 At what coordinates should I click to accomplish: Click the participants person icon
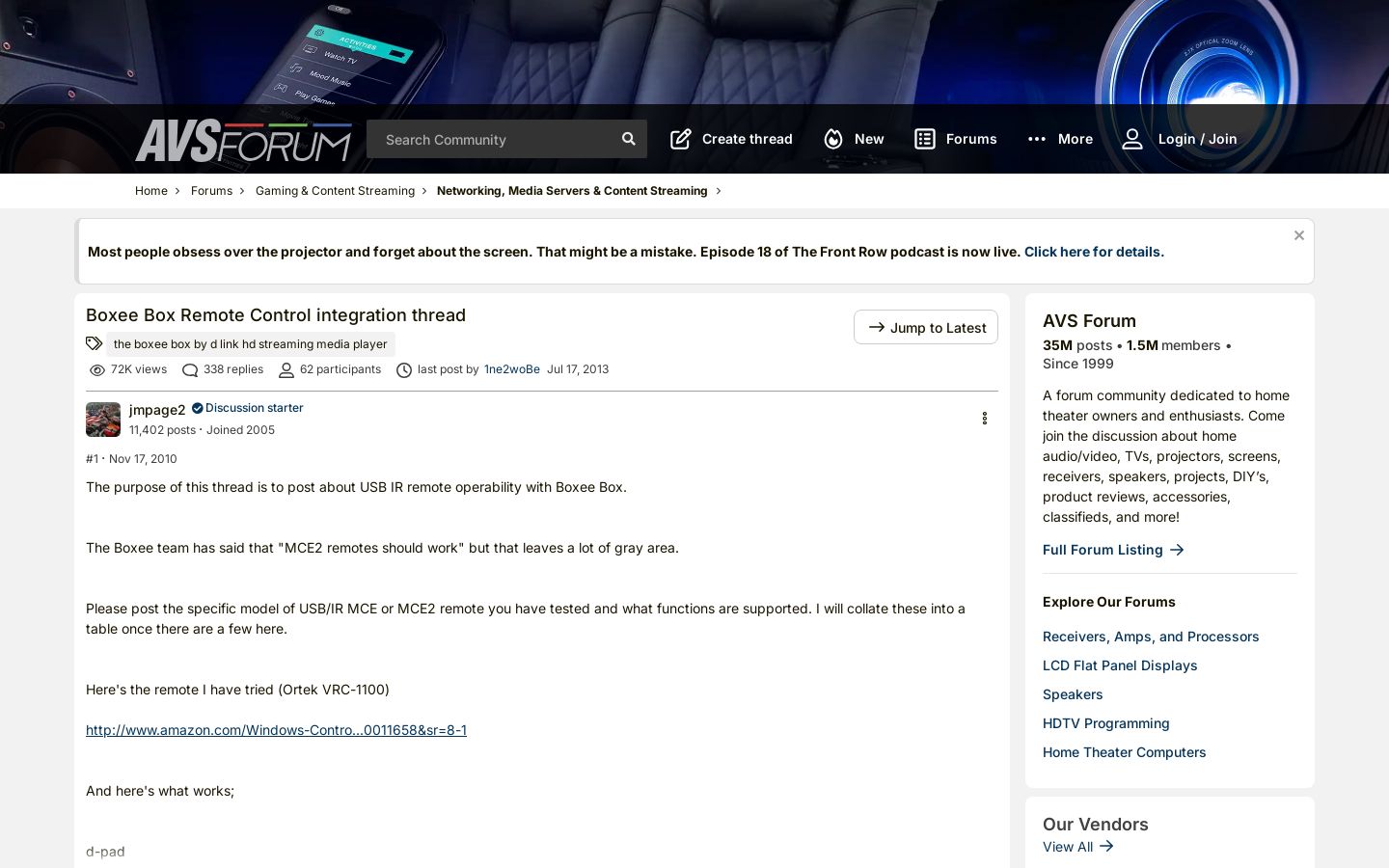pos(286,370)
